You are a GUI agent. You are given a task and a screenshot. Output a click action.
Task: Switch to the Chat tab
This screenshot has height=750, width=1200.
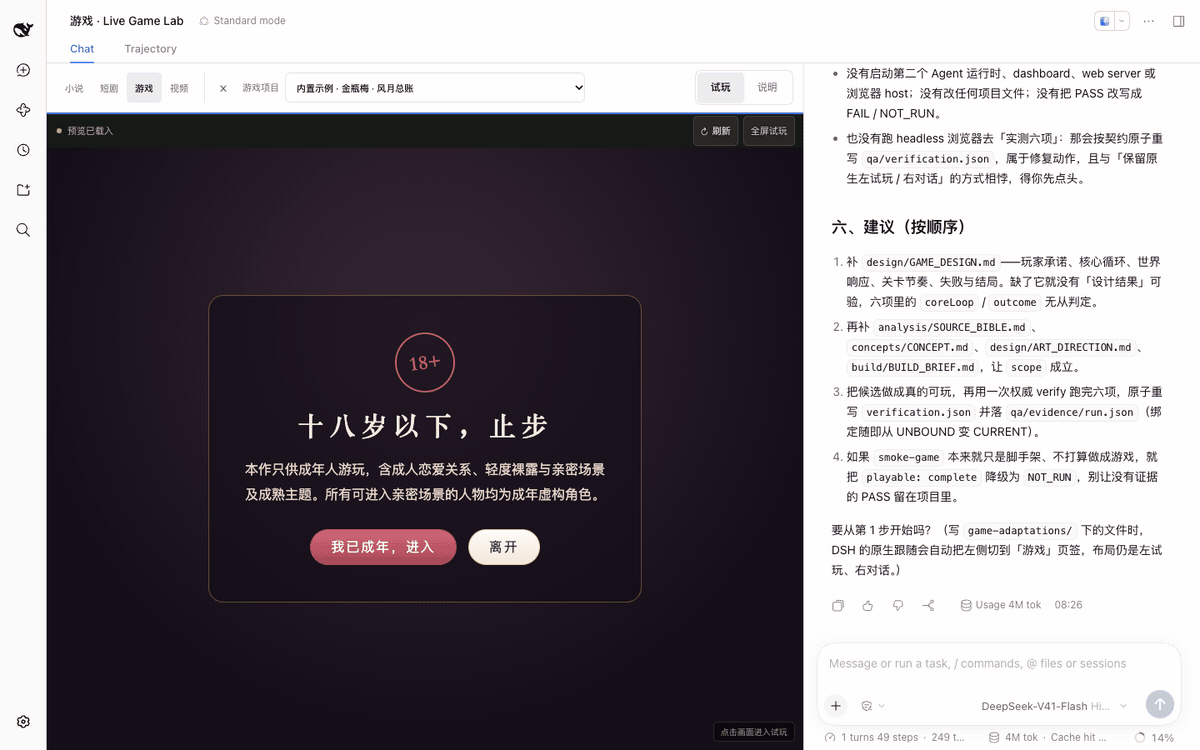tap(82, 49)
